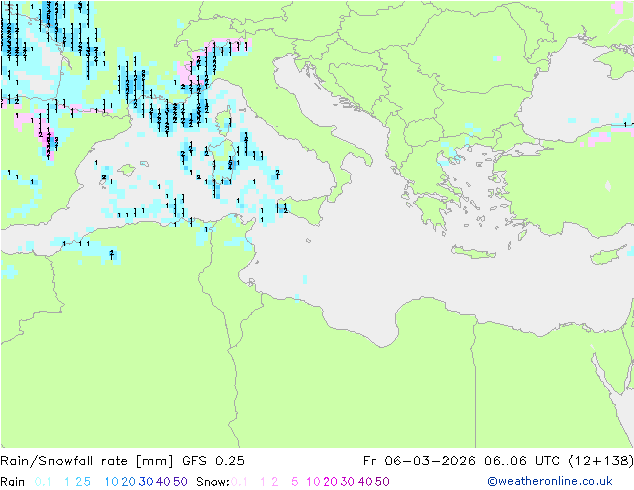The width and height of the screenshot is (634, 490).
Task: Click the "Fr 06-03-2026" date text
Action: [x=419, y=461]
